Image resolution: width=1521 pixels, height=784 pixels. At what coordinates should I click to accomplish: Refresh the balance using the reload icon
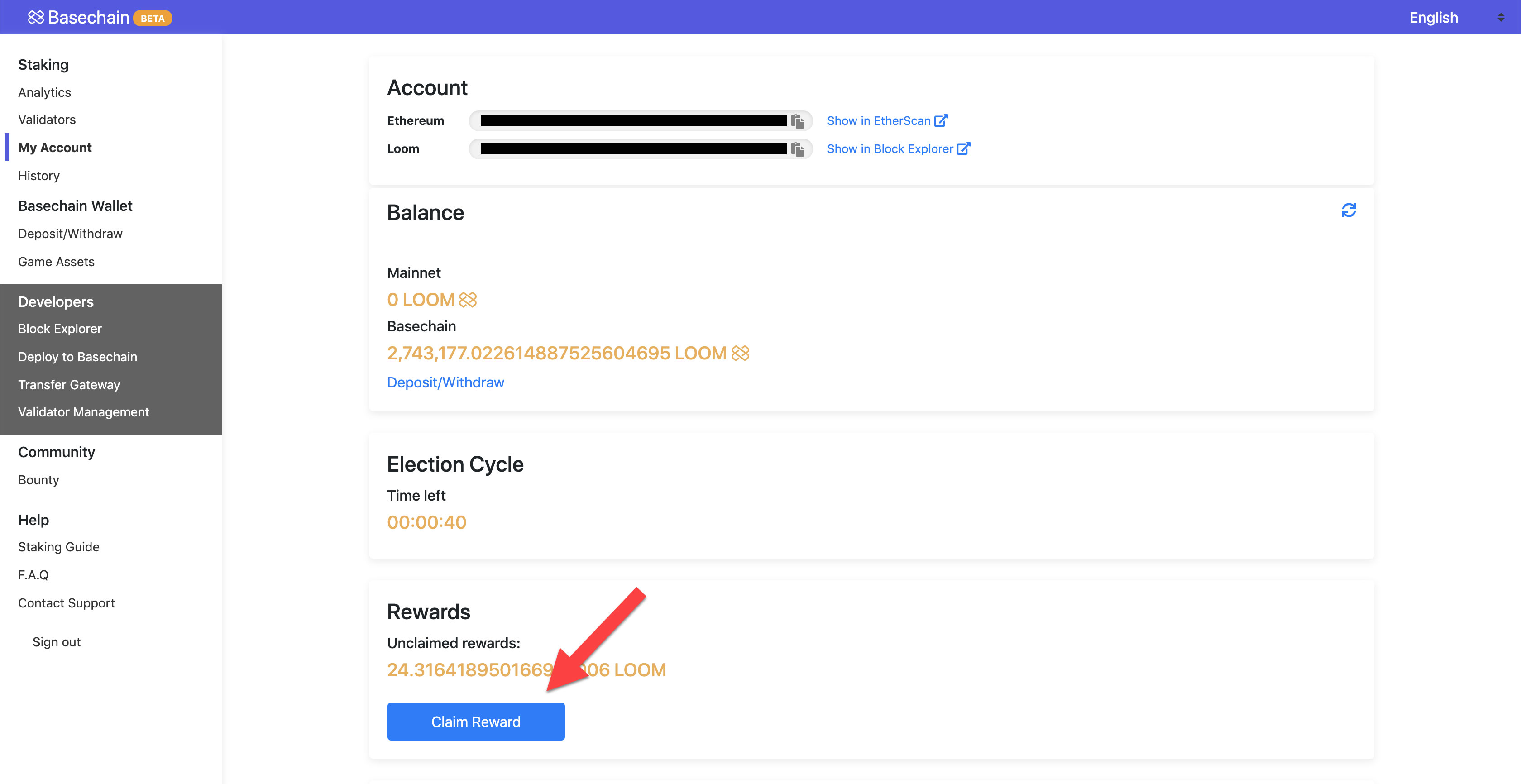1349,210
